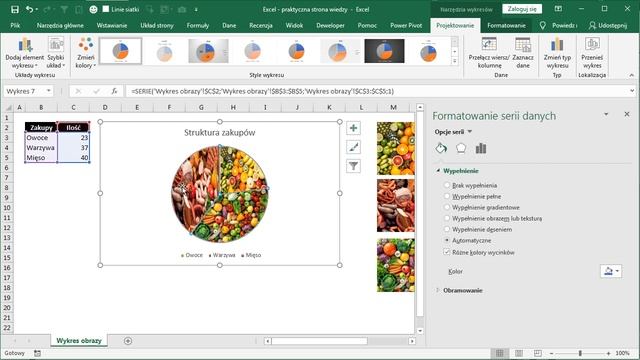Select Wypełnienie deseniem option
640x360 pixels.
447,229
